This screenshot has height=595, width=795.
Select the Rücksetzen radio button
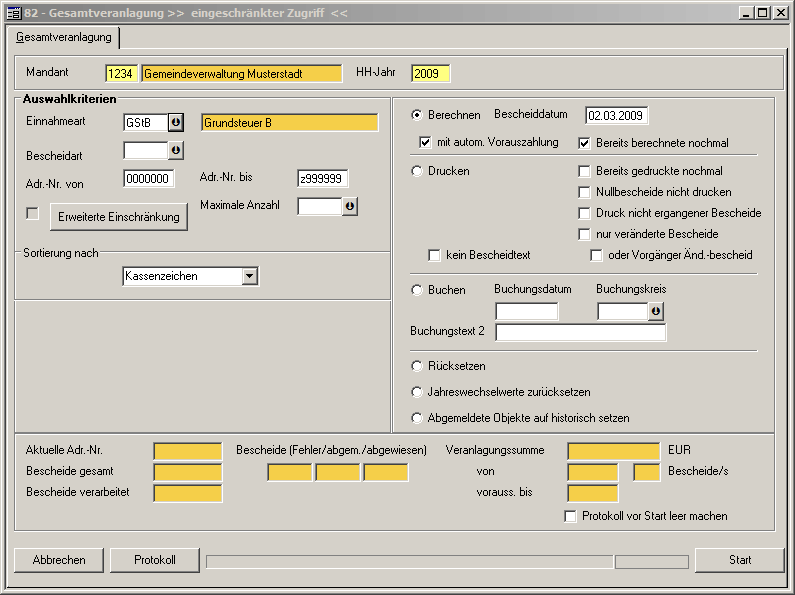click(x=418, y=366)
